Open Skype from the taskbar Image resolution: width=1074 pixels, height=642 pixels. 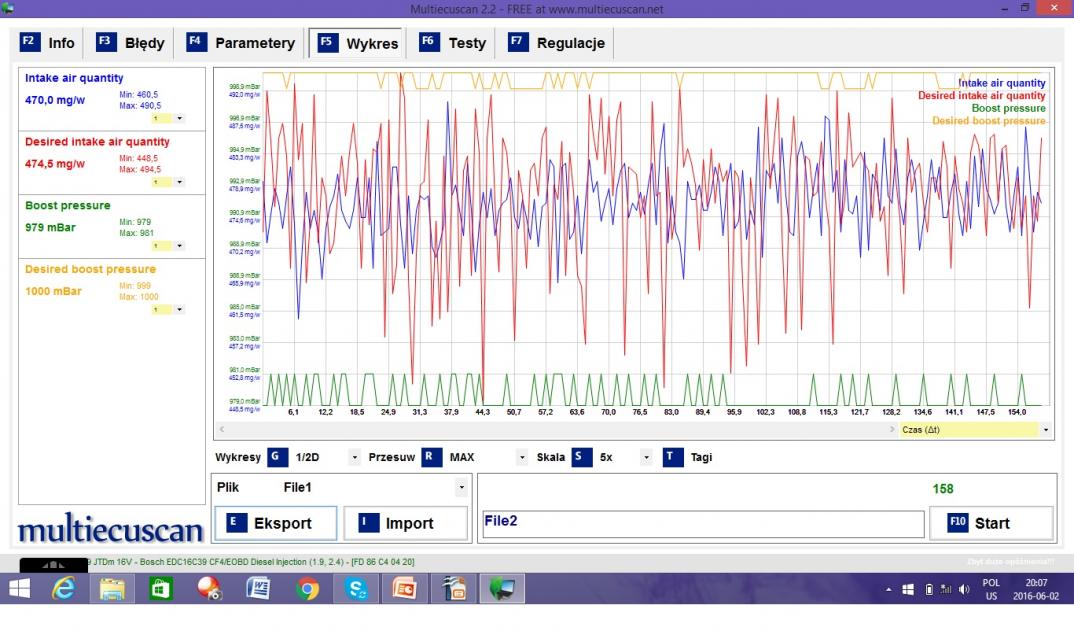click(x=356, y=590)
